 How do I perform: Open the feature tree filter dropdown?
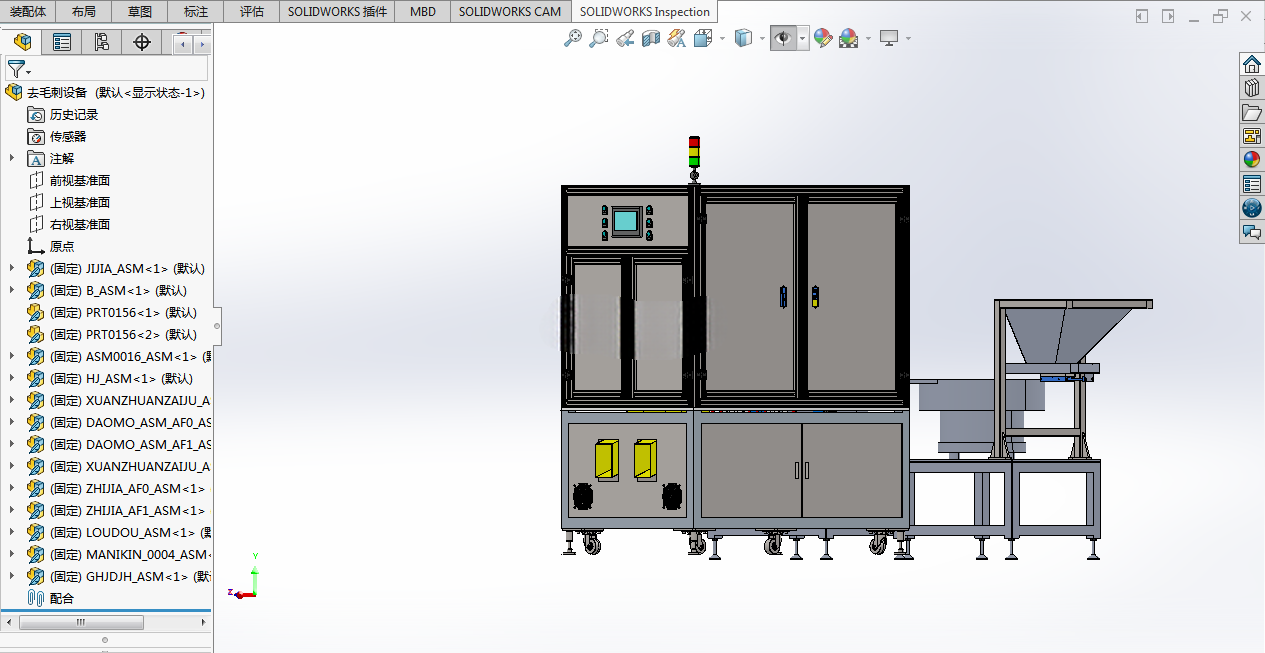coord(19,69)
